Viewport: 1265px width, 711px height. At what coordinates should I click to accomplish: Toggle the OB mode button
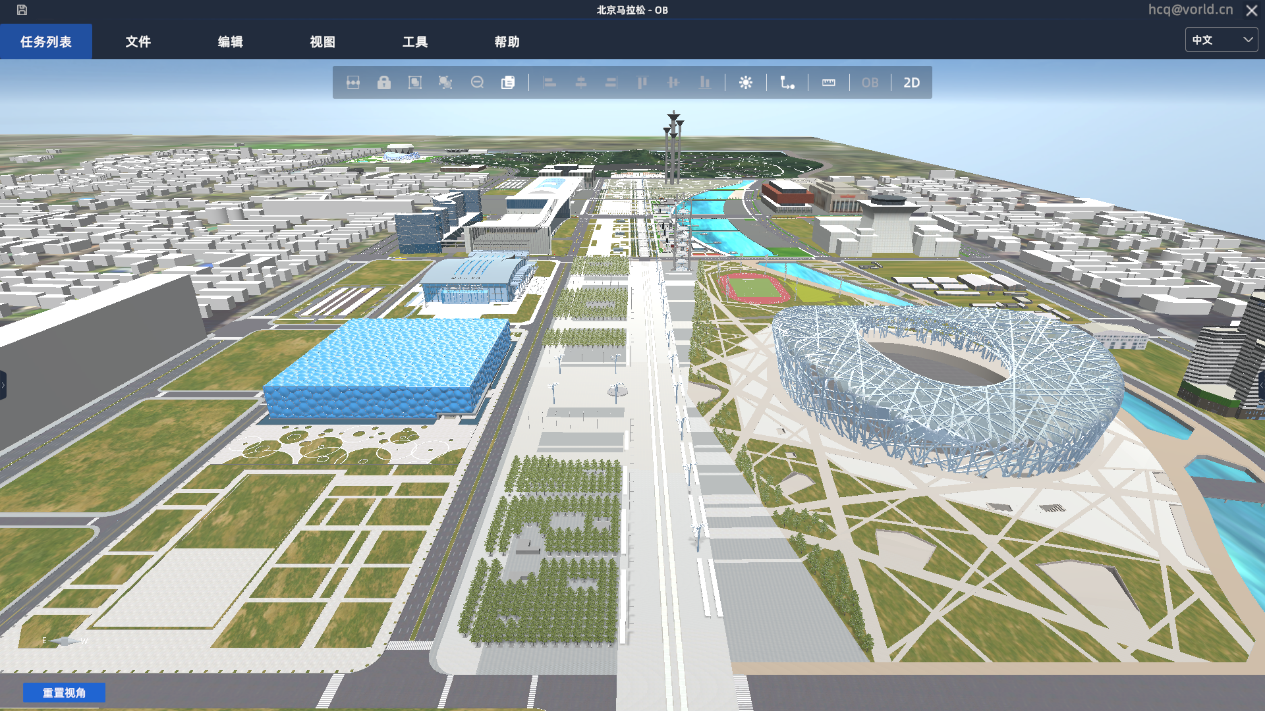click(870, 83)
